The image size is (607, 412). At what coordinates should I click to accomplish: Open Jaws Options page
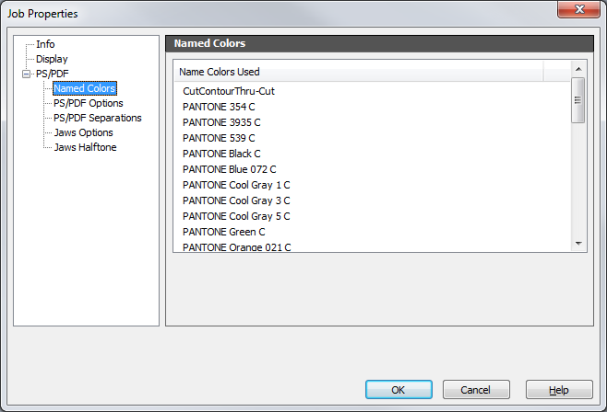84,132
